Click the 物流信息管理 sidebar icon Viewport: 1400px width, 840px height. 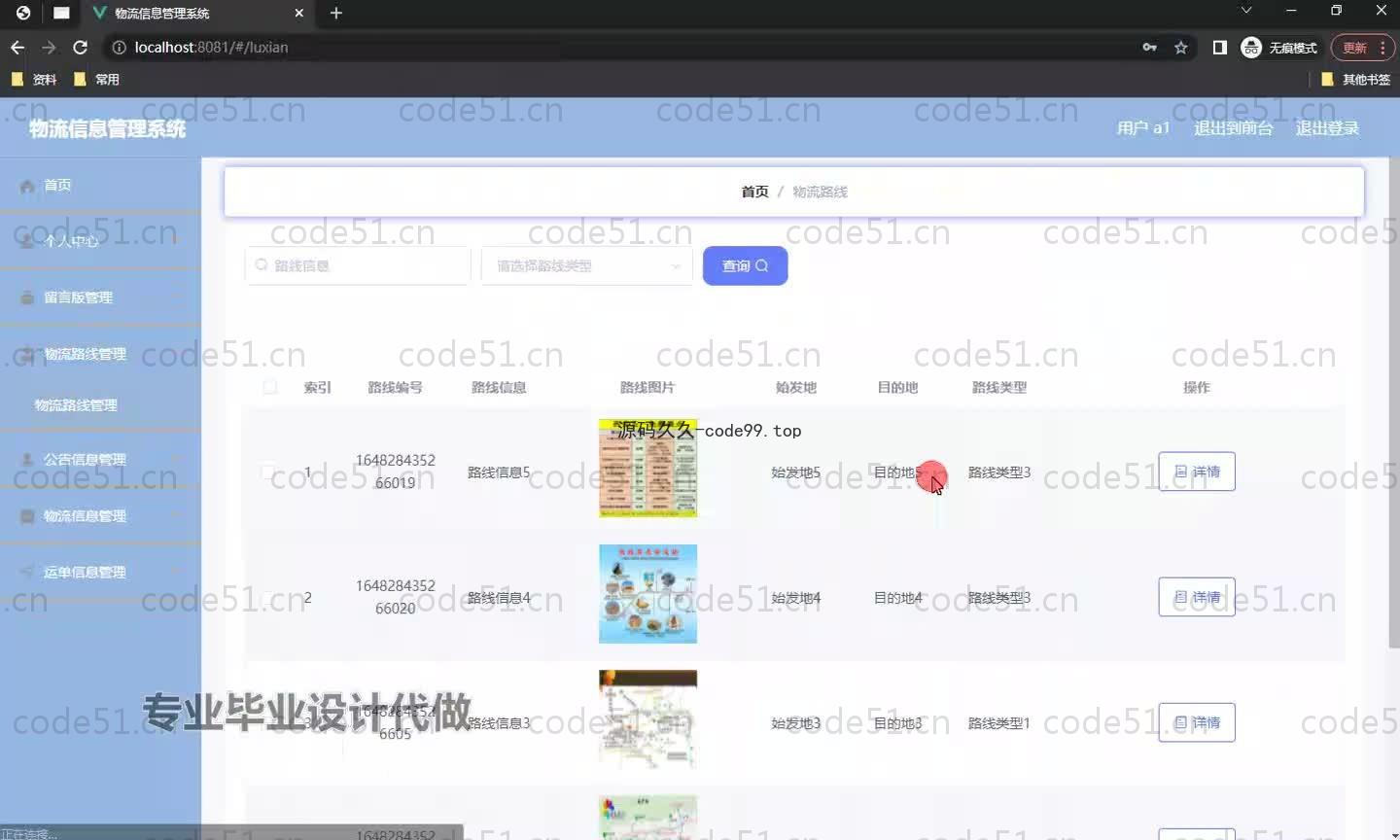pos(27,515)
